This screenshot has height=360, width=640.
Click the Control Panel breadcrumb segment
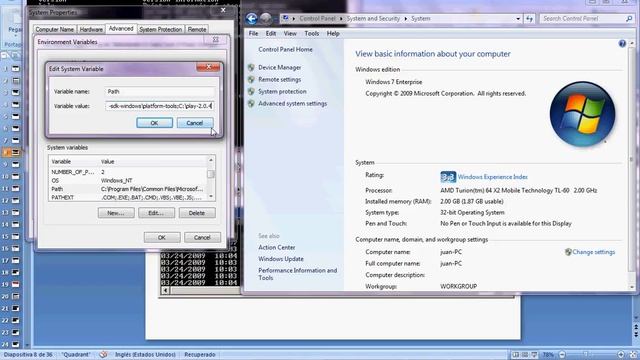click(317, 18)
